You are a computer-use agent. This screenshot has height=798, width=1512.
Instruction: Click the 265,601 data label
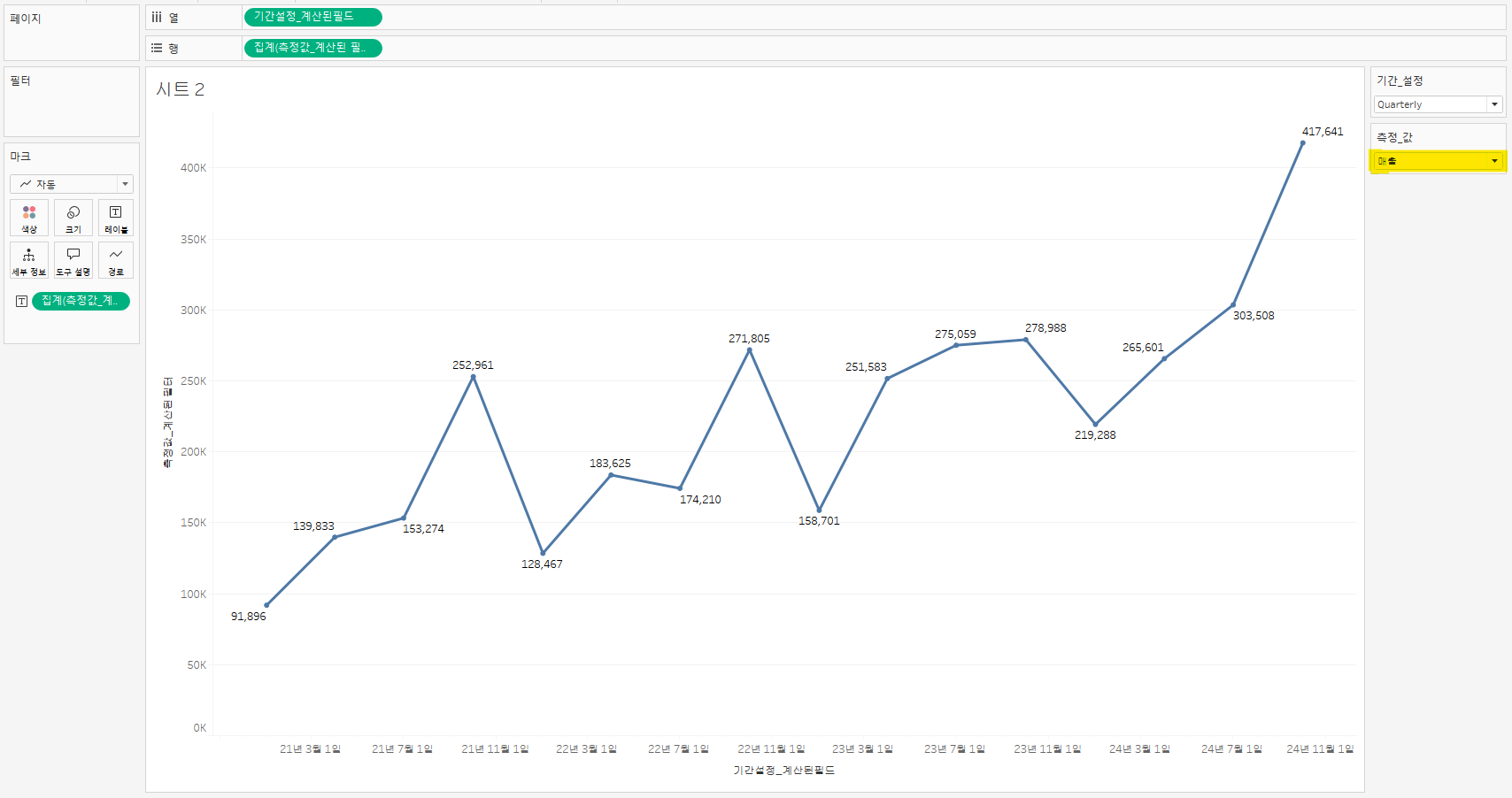pyautogui.click(x=1143, y=348)
